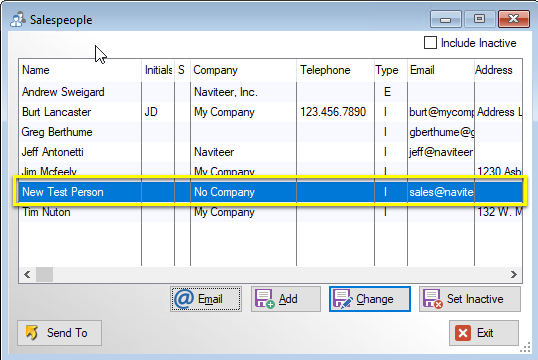The image size is (538, 360).
Task: Select the New Test Person row
Action: (270, 192)
